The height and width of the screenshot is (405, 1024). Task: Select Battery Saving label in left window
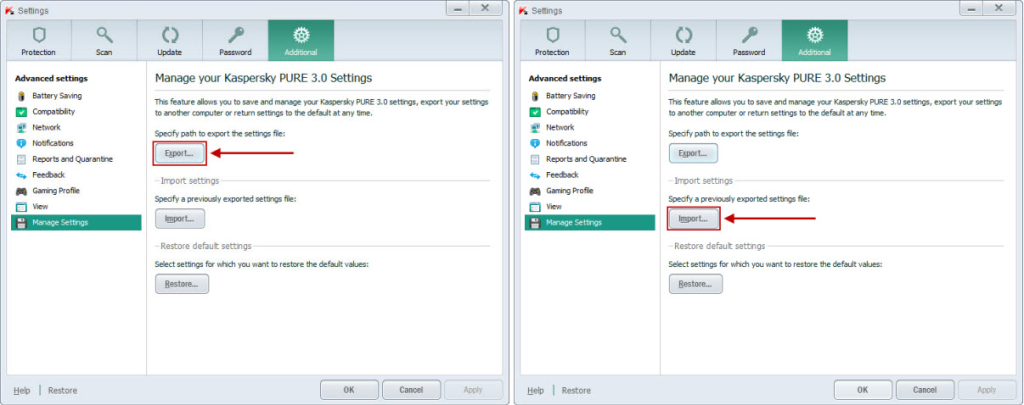pos(57,96)
